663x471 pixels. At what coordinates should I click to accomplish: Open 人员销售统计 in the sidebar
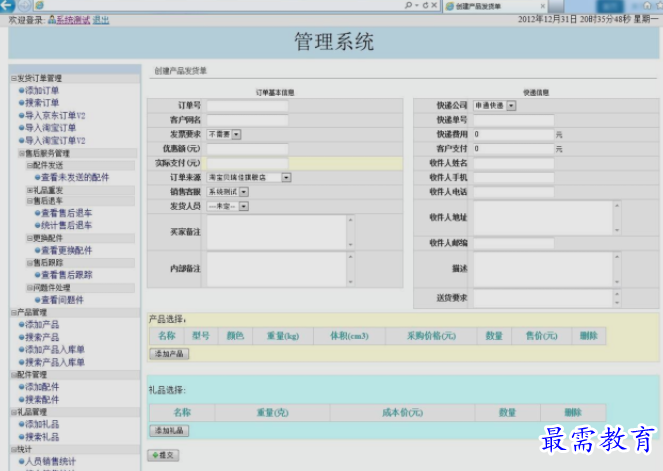coord(50,461)
